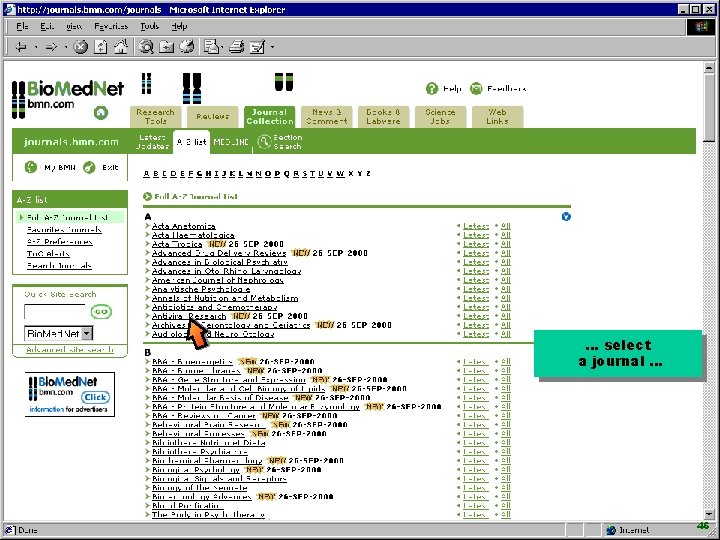
Task: Click the BioMedNet advertisers Click banner
Action: (x=70, y=394)
